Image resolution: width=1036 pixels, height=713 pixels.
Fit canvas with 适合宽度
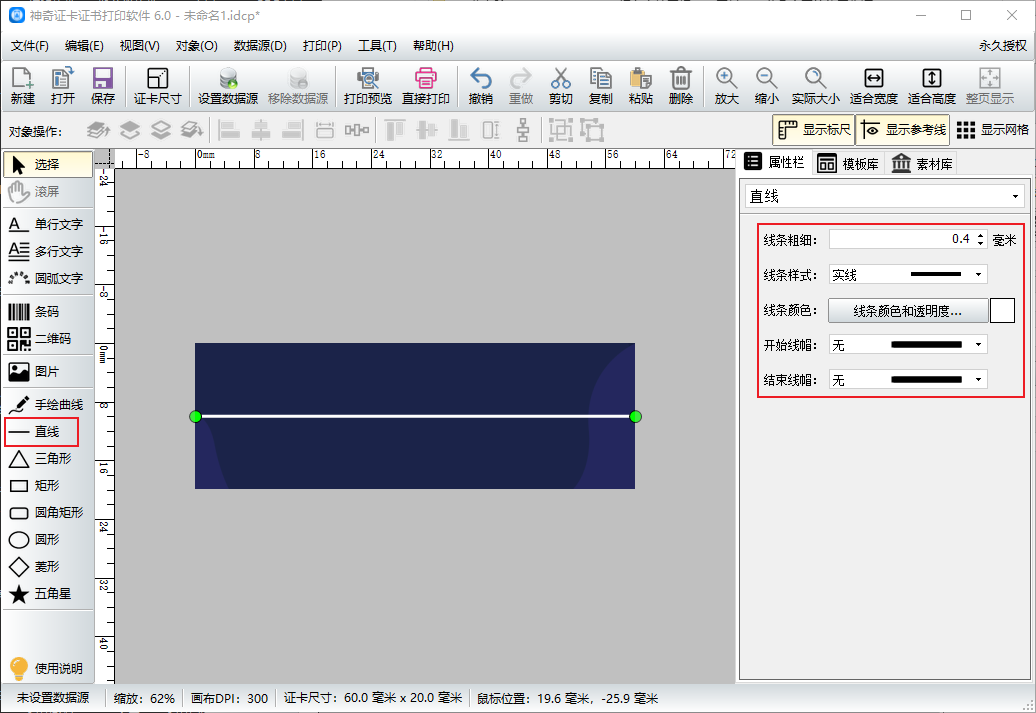[873, 86]
